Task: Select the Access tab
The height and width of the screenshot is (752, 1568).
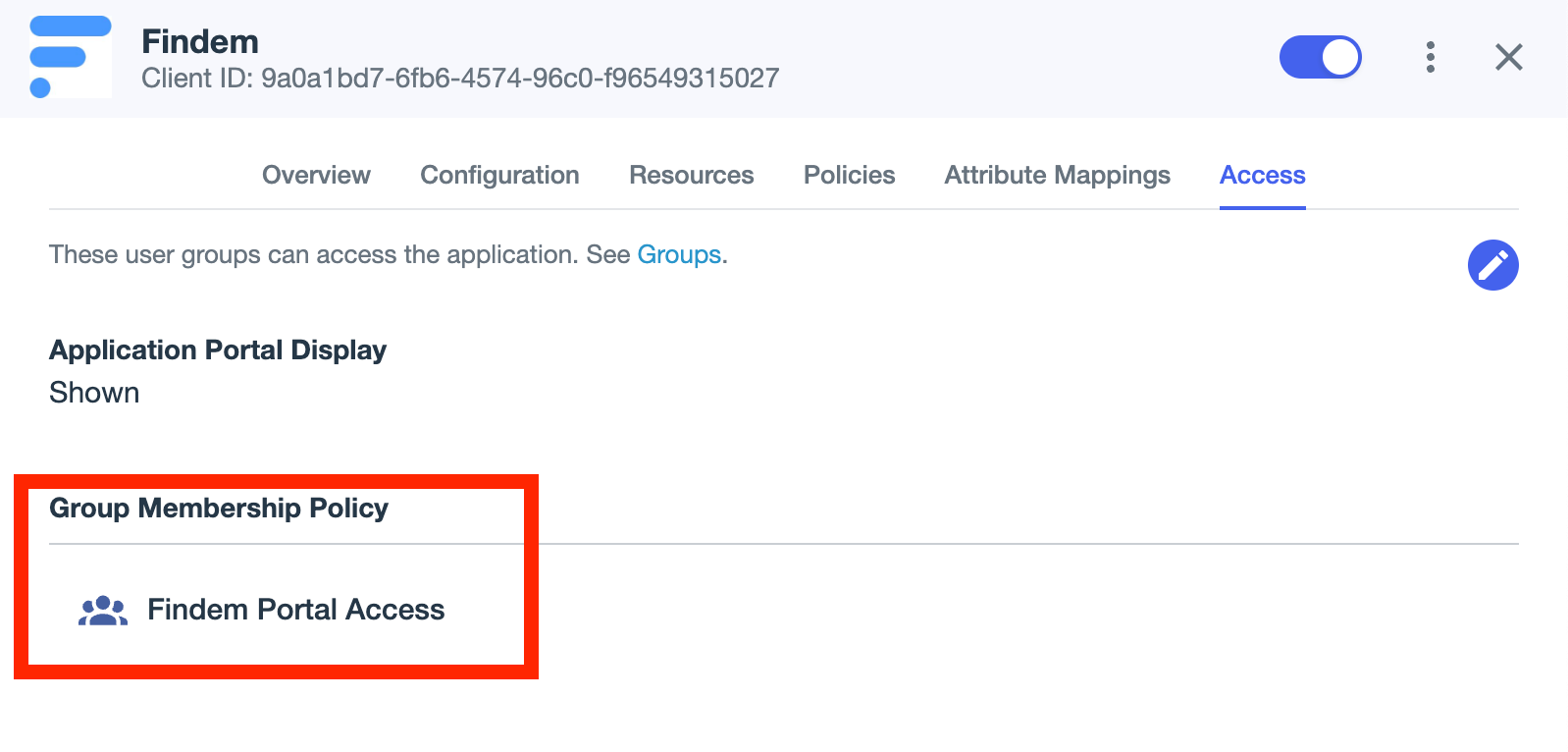Action: click(x=1262, y=175)
